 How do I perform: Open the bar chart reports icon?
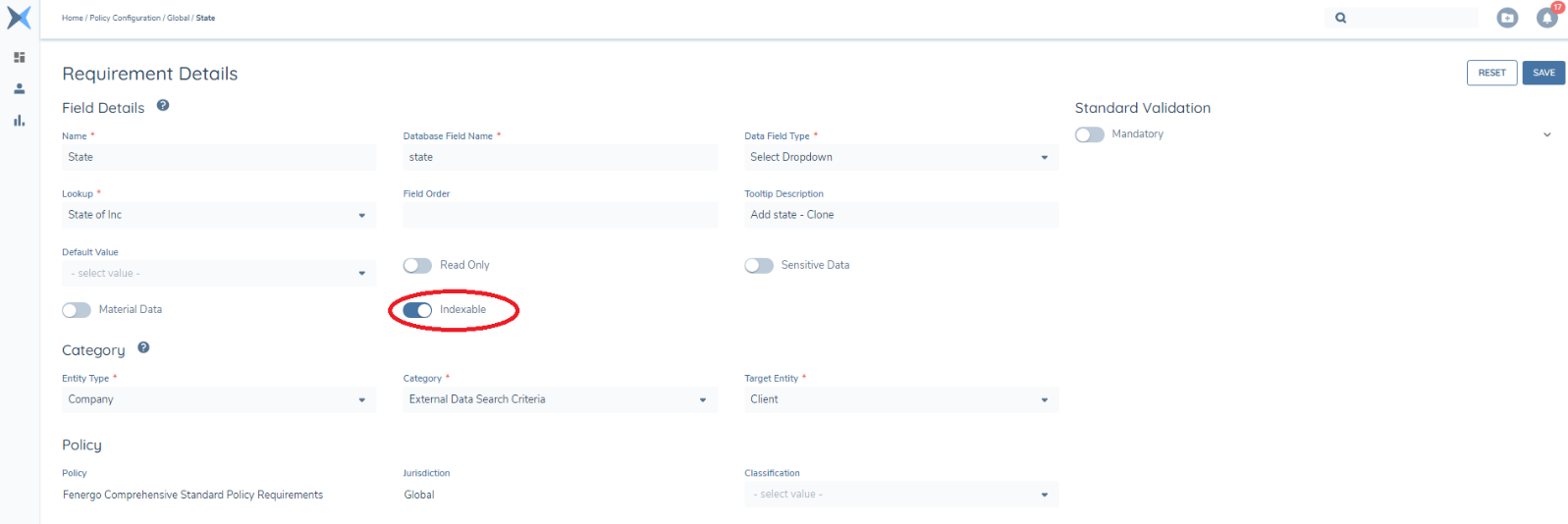pyautogui.click(x=19, y=121)
